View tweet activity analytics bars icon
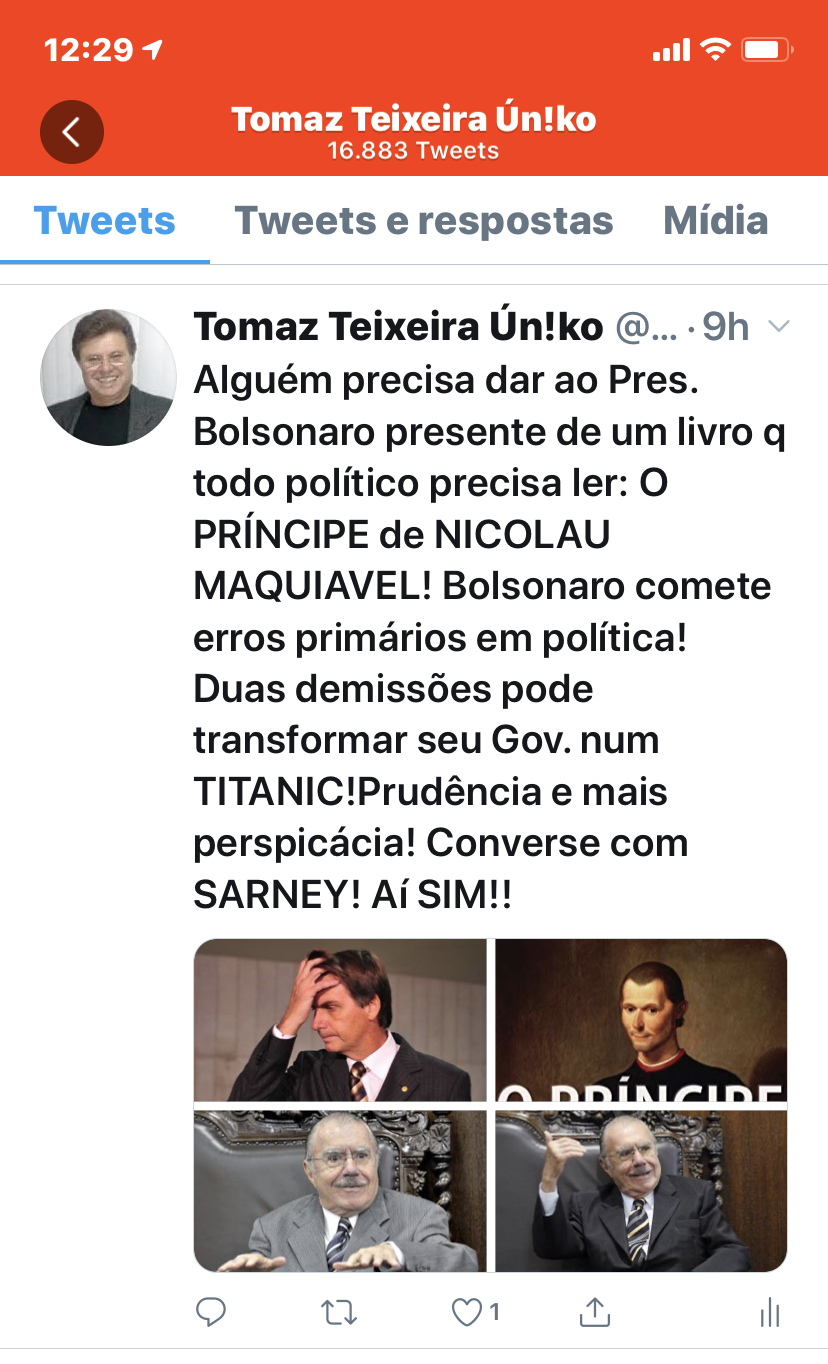The width and height of the screenshot is (828, 1364). (769, 1311)
